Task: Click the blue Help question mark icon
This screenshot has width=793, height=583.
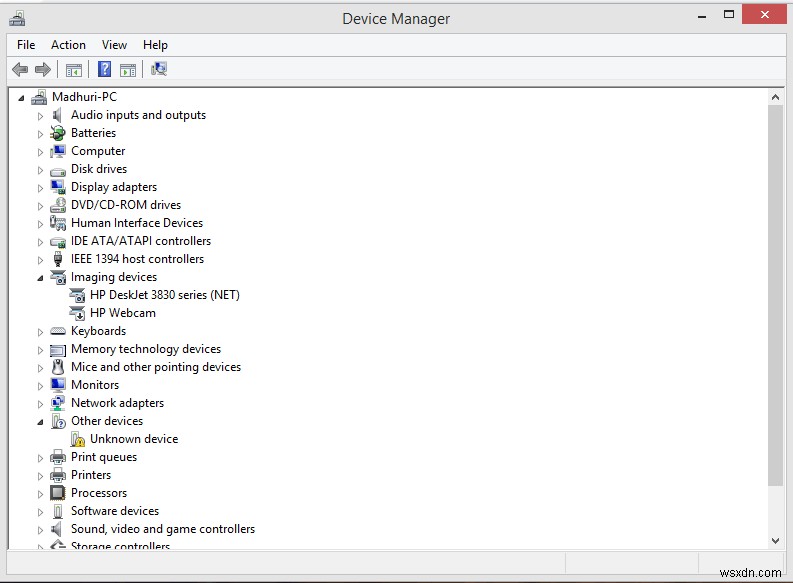Action: point(105,69)
